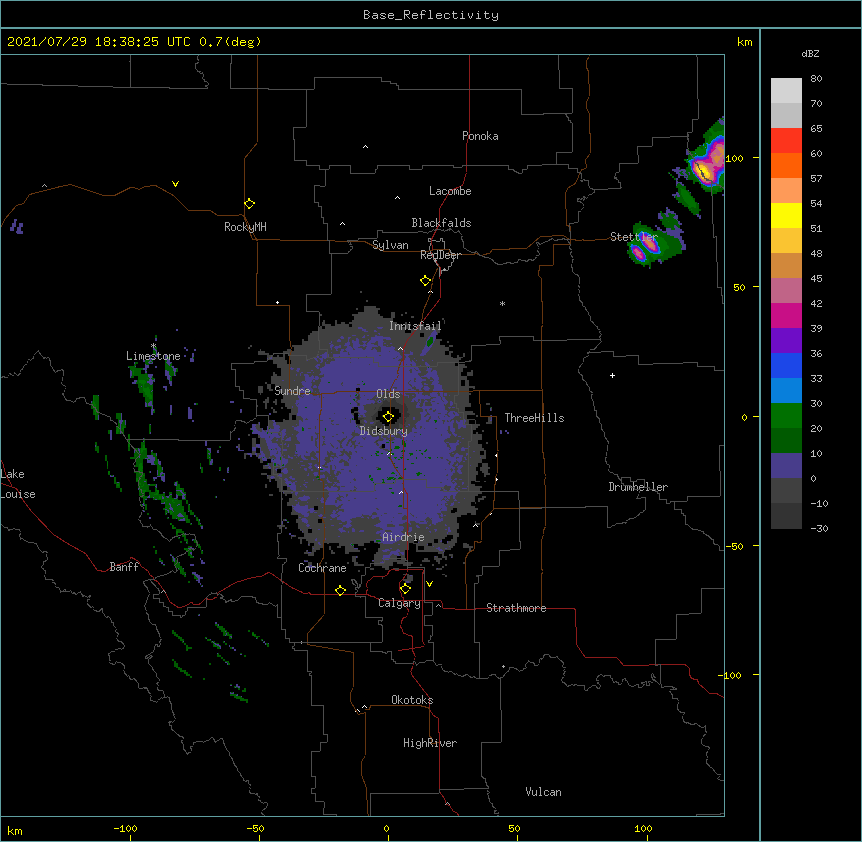Click the 60 dBZ orange legend swatch
862x842 pixels.
coord(786,165)
